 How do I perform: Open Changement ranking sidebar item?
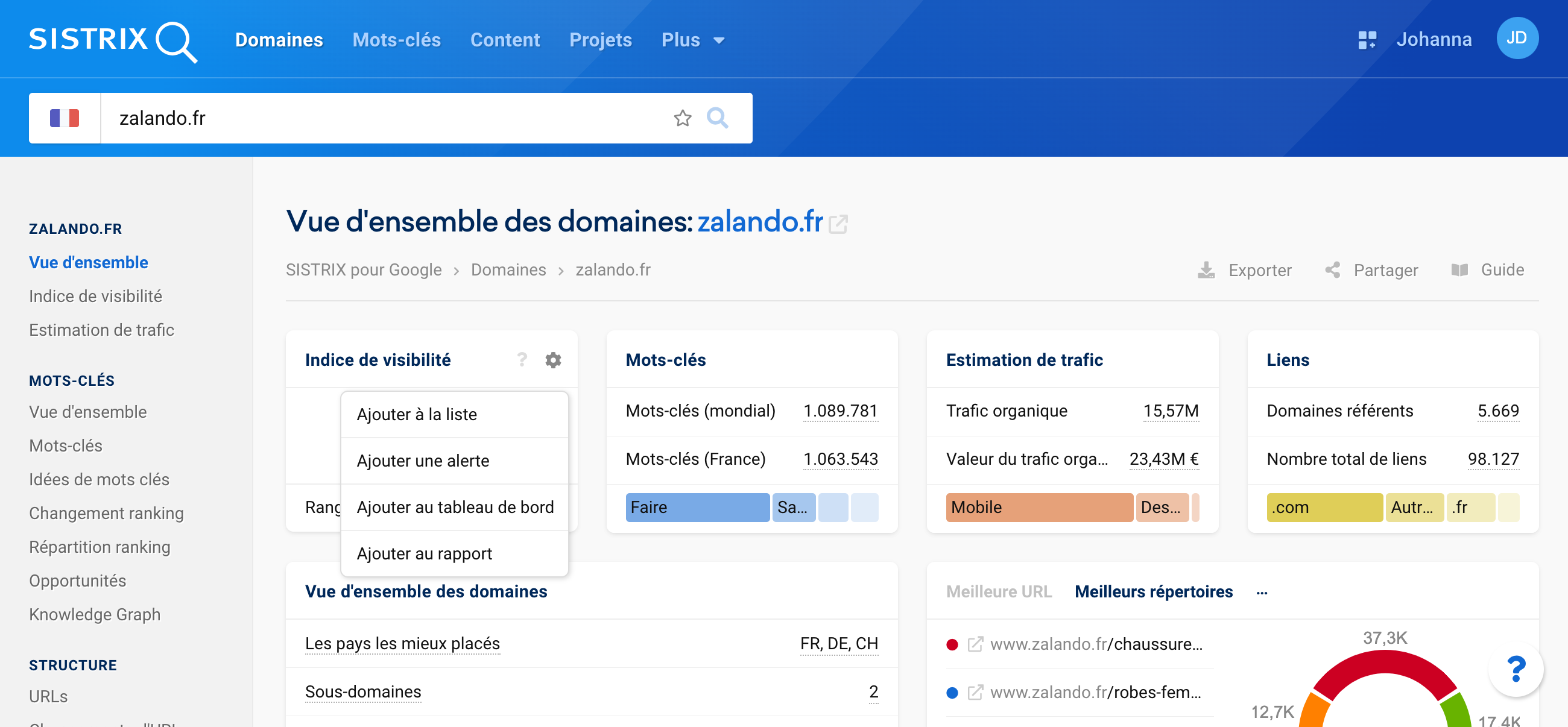coord(106,514)
